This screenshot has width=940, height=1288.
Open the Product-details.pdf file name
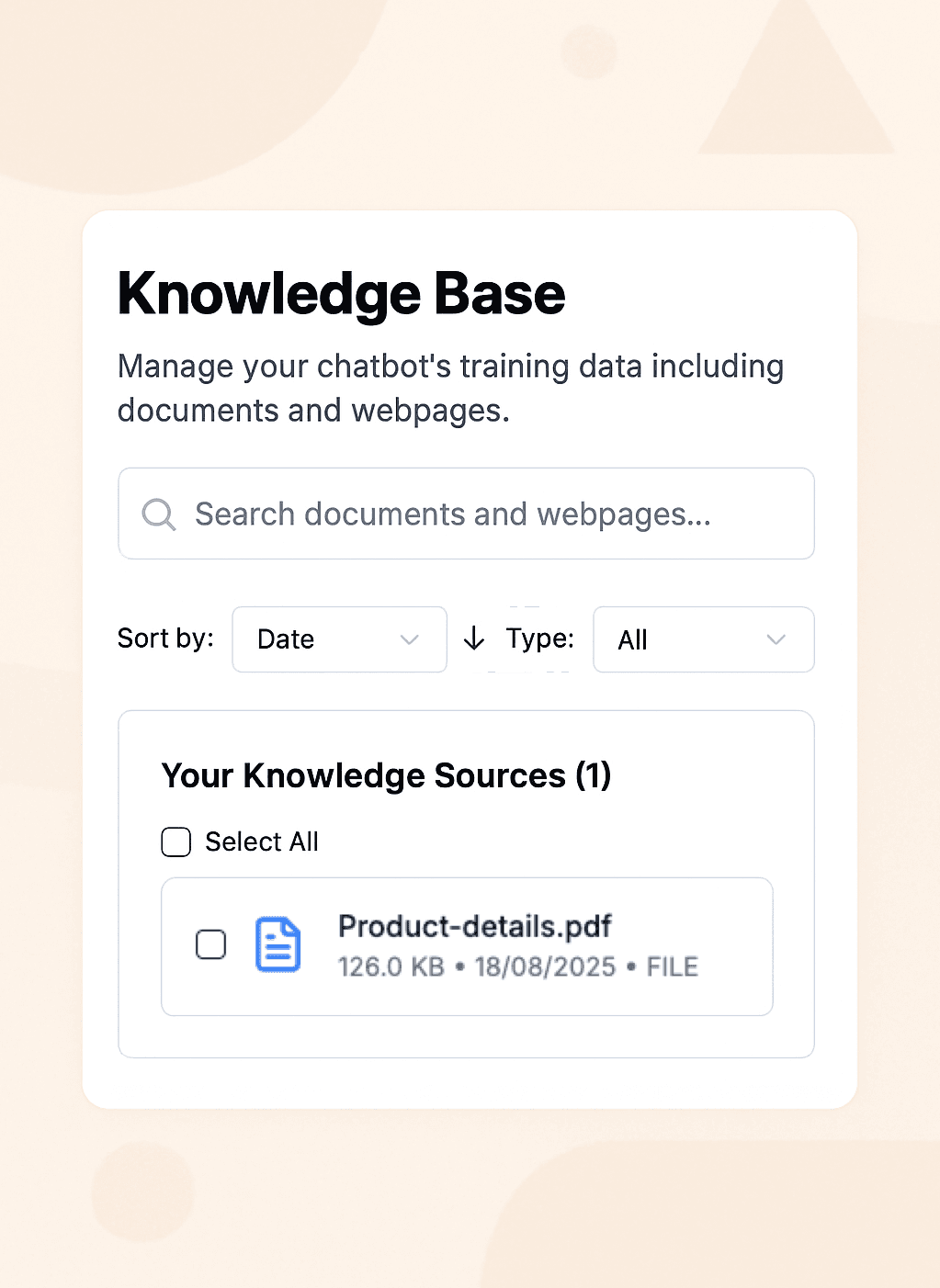coord(474,926)
